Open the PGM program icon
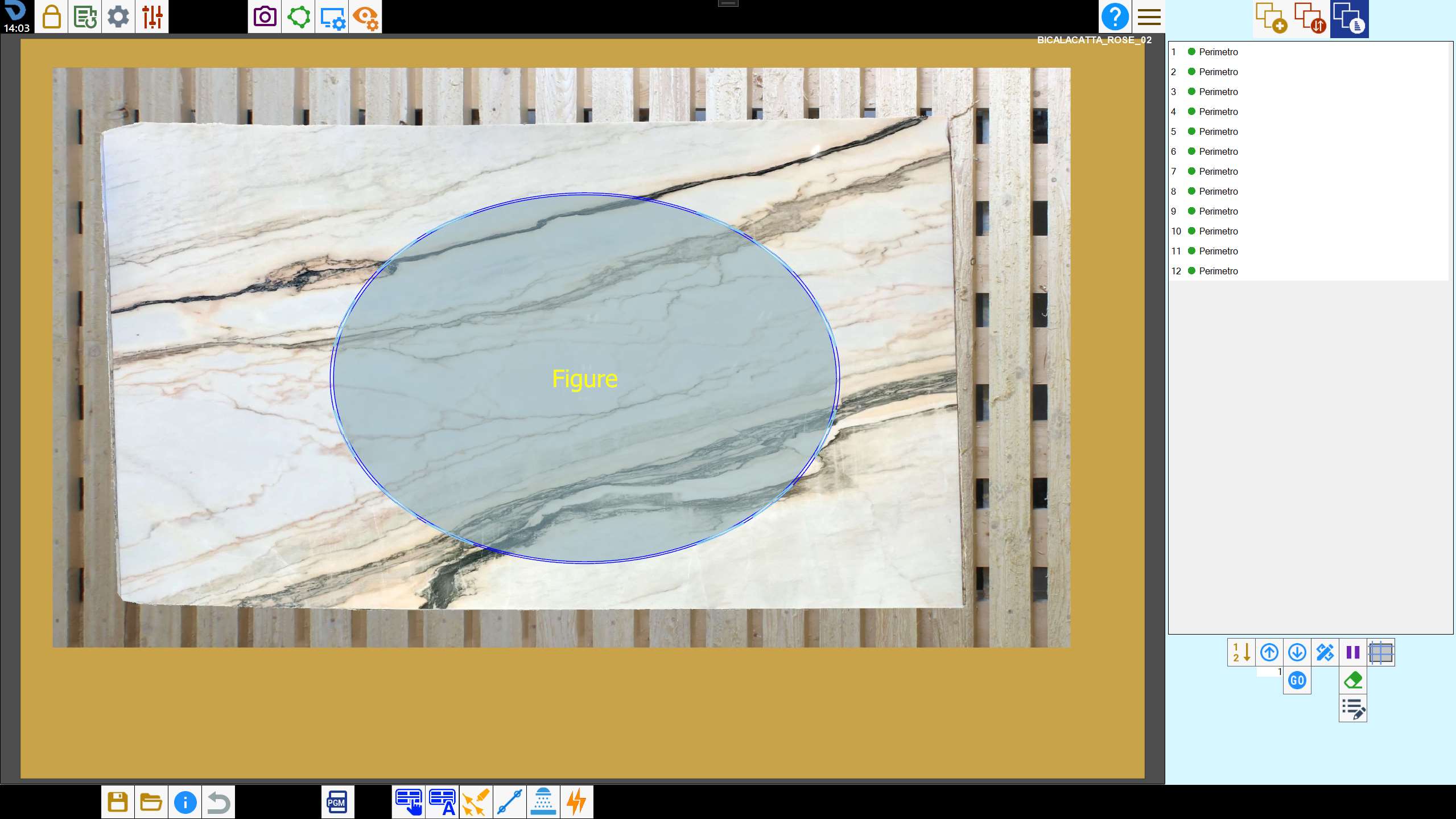The width and height of the screenshot is (1456, 819). coord(337,802)
